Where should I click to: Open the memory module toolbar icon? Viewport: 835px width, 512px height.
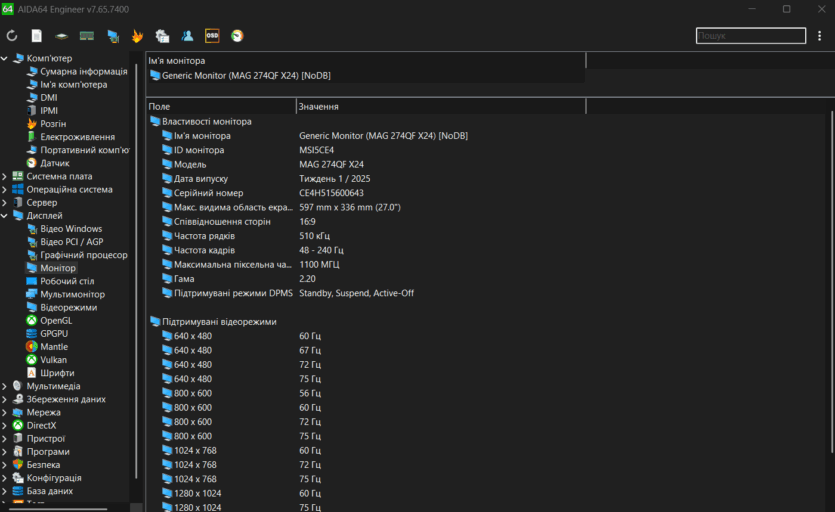pos(87,36)
